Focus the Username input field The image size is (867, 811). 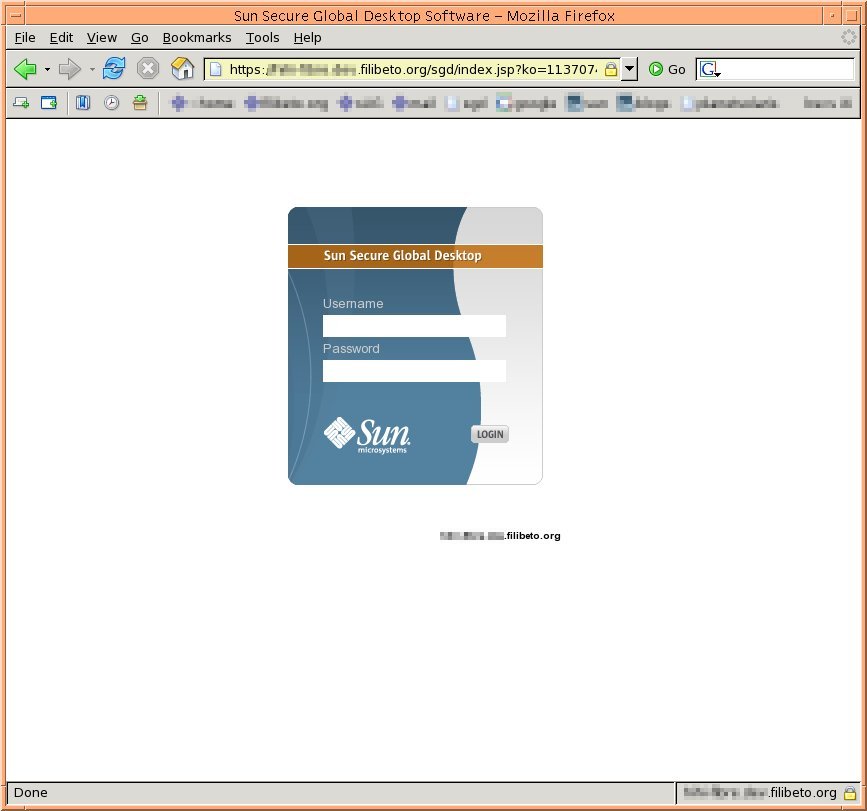(x=414, y=326)
